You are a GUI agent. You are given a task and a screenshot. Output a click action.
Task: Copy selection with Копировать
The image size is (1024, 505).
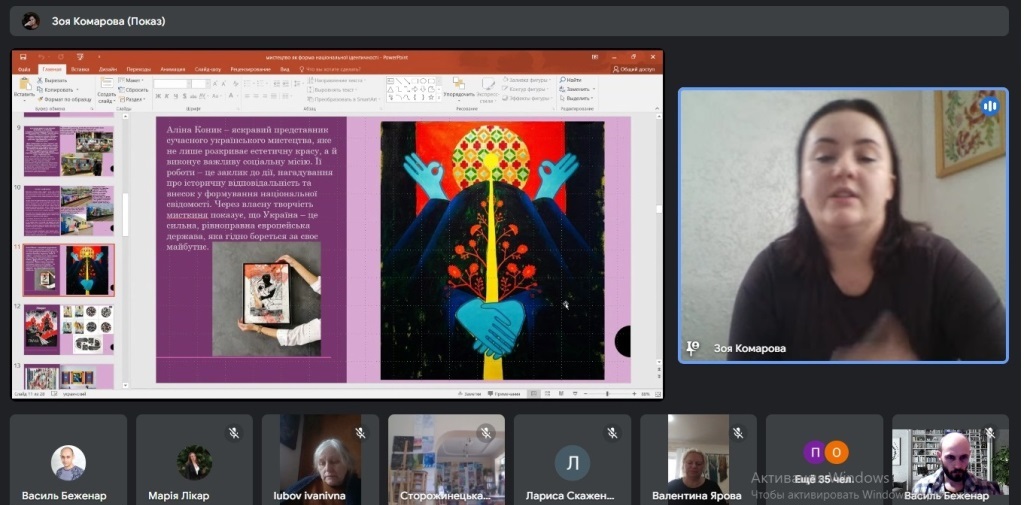pos(56,90)
